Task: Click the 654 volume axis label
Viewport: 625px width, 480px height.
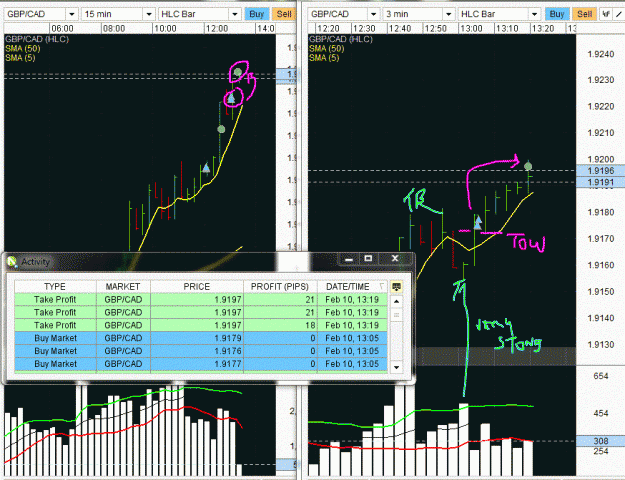Action: (x=601, y=376)
